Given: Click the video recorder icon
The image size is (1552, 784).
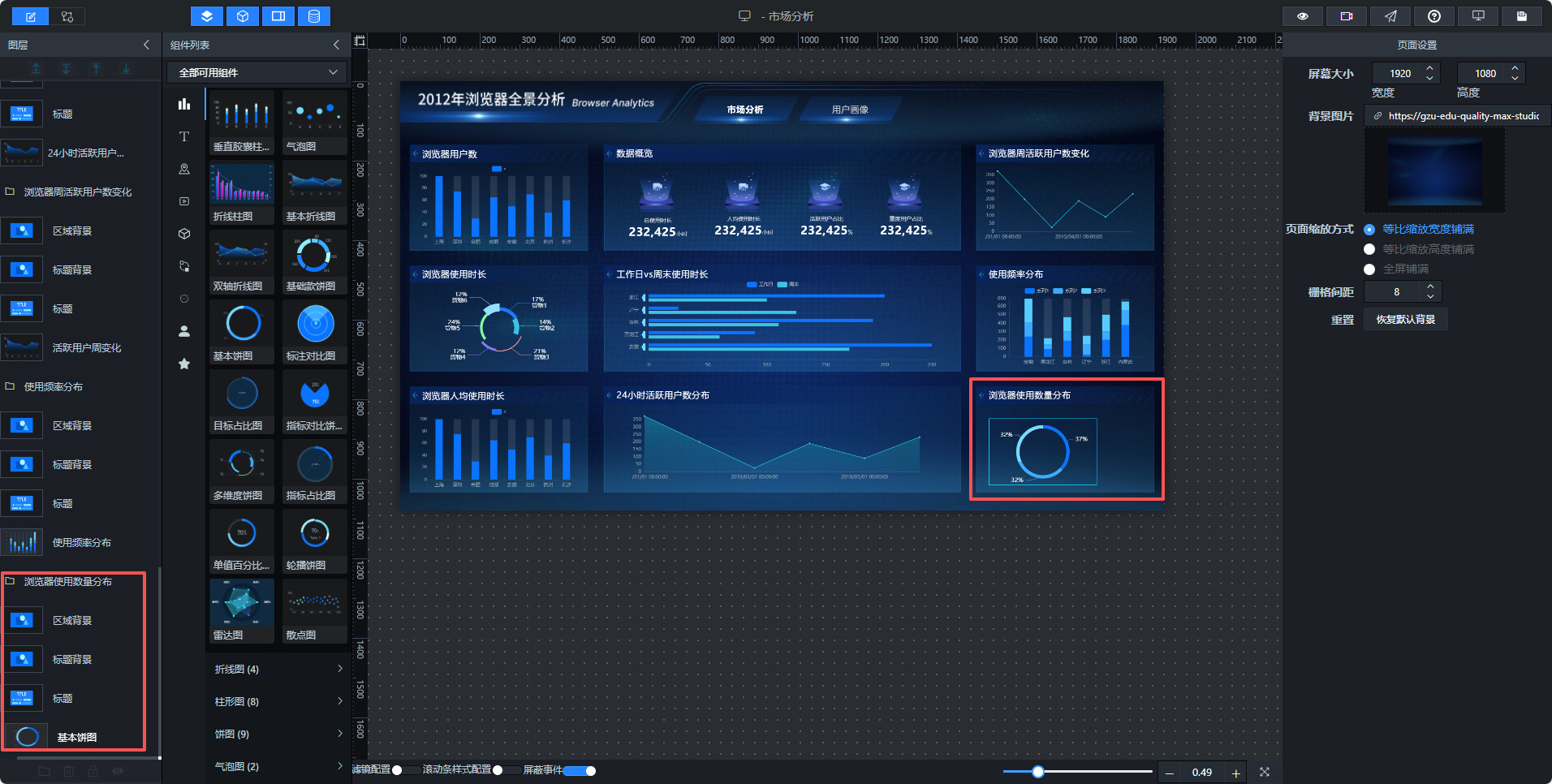Looking at the screenshot, I should [1347, 16].
